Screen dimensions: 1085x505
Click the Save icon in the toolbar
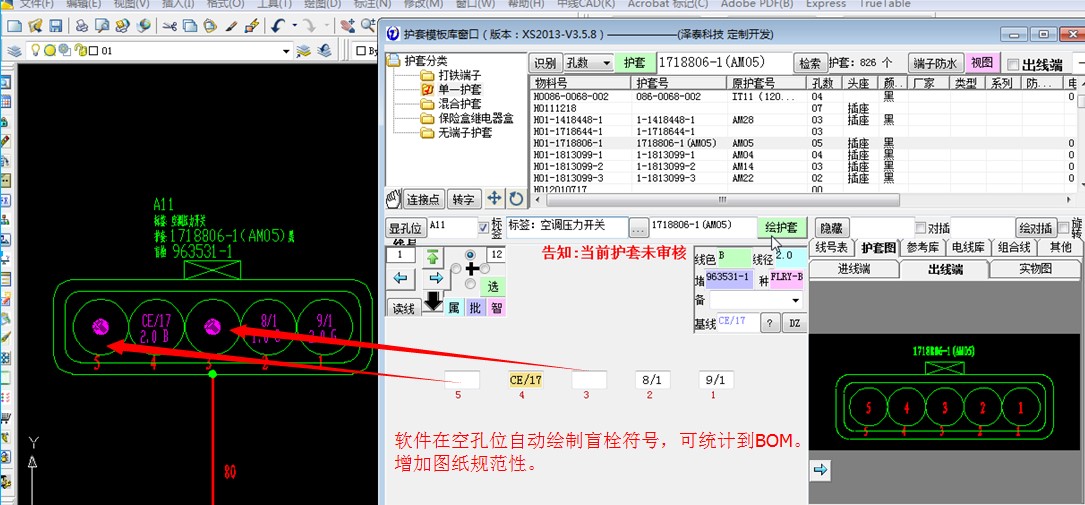[x=56, y=25]
